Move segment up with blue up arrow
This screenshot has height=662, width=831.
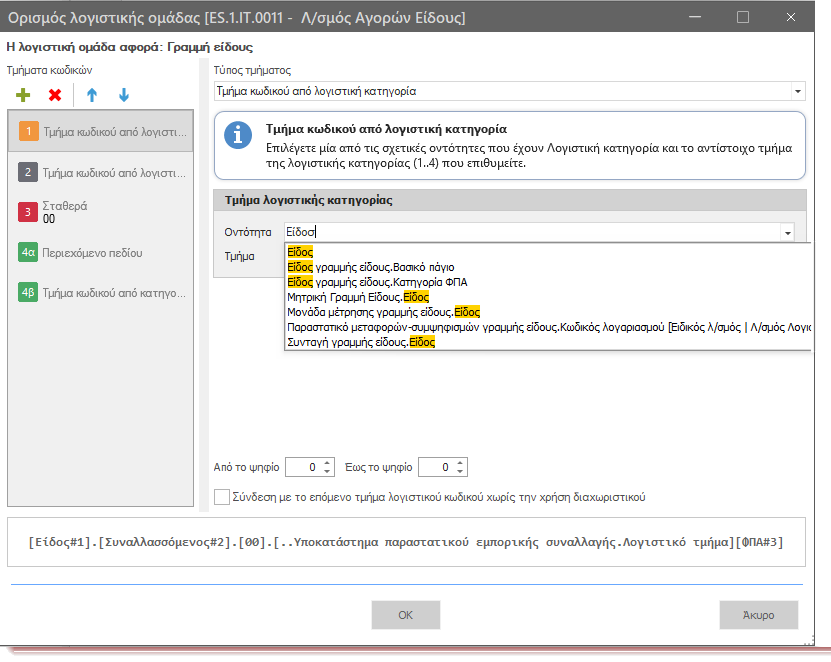pyautogui.click(x=92, y=95)
